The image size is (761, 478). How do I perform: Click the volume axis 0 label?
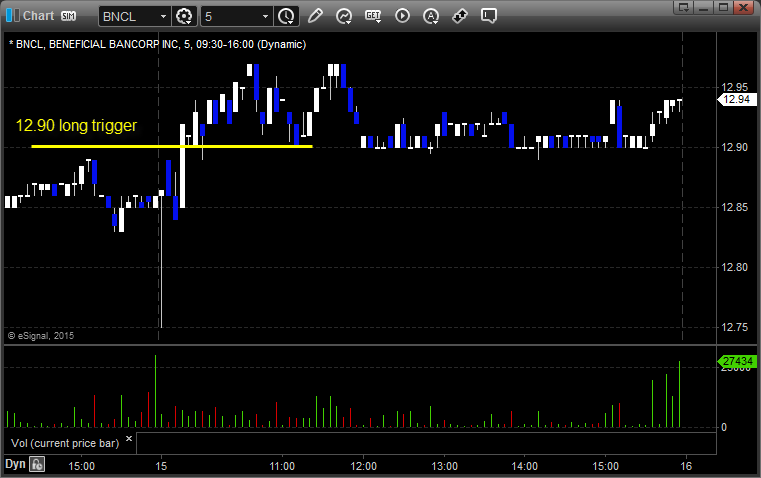pyautogui.click(x=724, y=428)
